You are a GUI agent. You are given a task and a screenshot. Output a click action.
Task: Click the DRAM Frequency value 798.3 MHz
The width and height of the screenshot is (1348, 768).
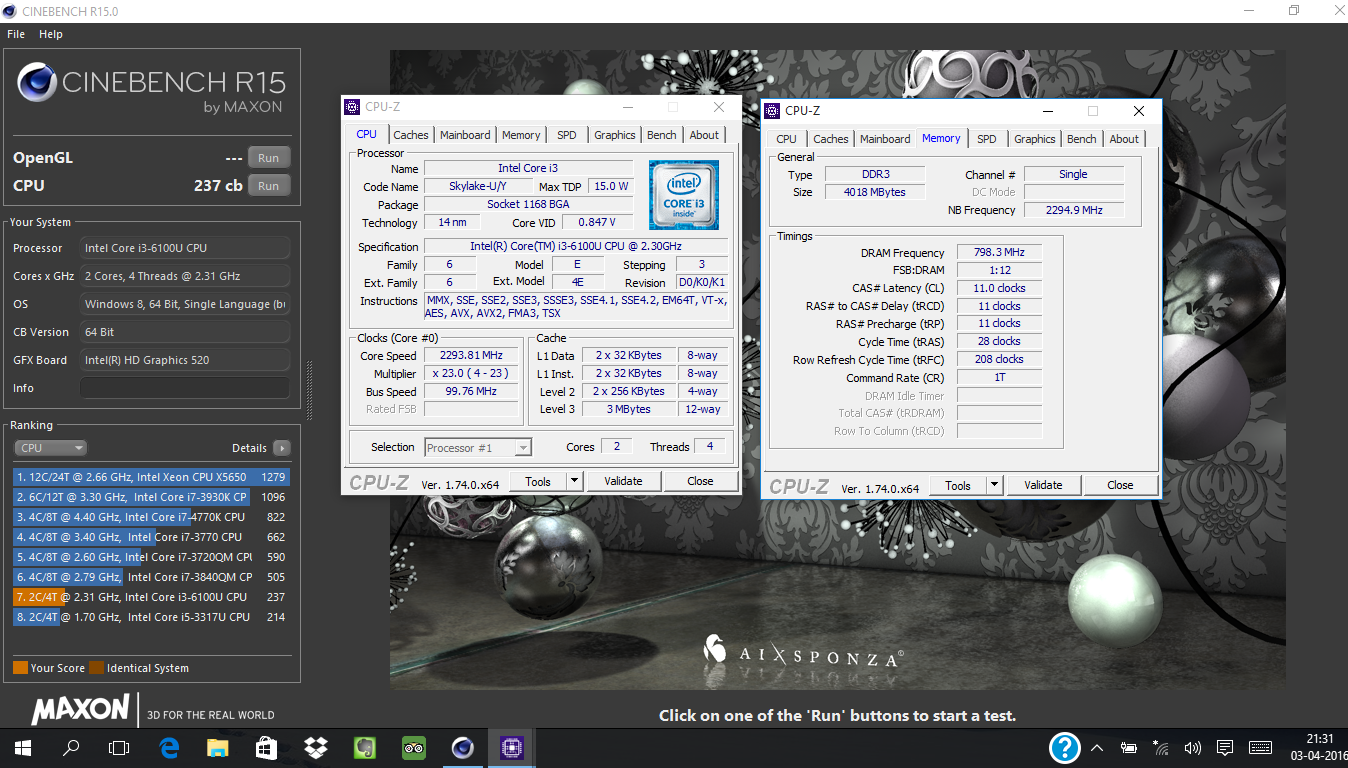point(999,252)
